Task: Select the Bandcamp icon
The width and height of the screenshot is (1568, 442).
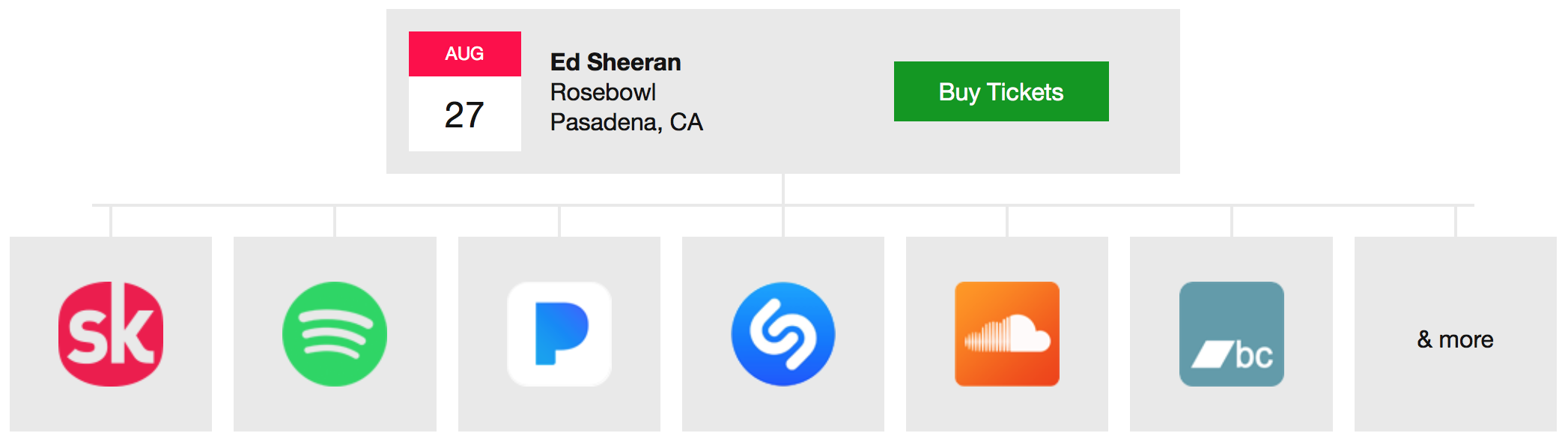Action: coord(1232,334)
